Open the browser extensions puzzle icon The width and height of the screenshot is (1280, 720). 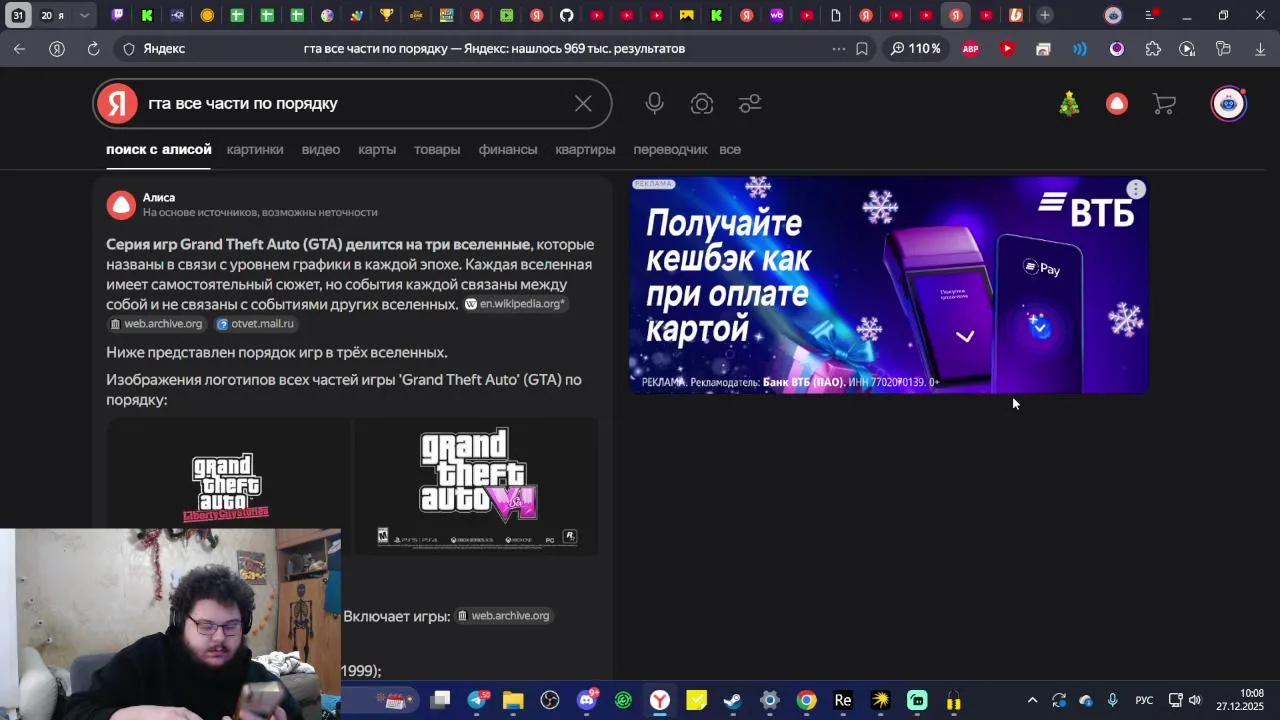pyautogui.click(x=1153, y=49)
